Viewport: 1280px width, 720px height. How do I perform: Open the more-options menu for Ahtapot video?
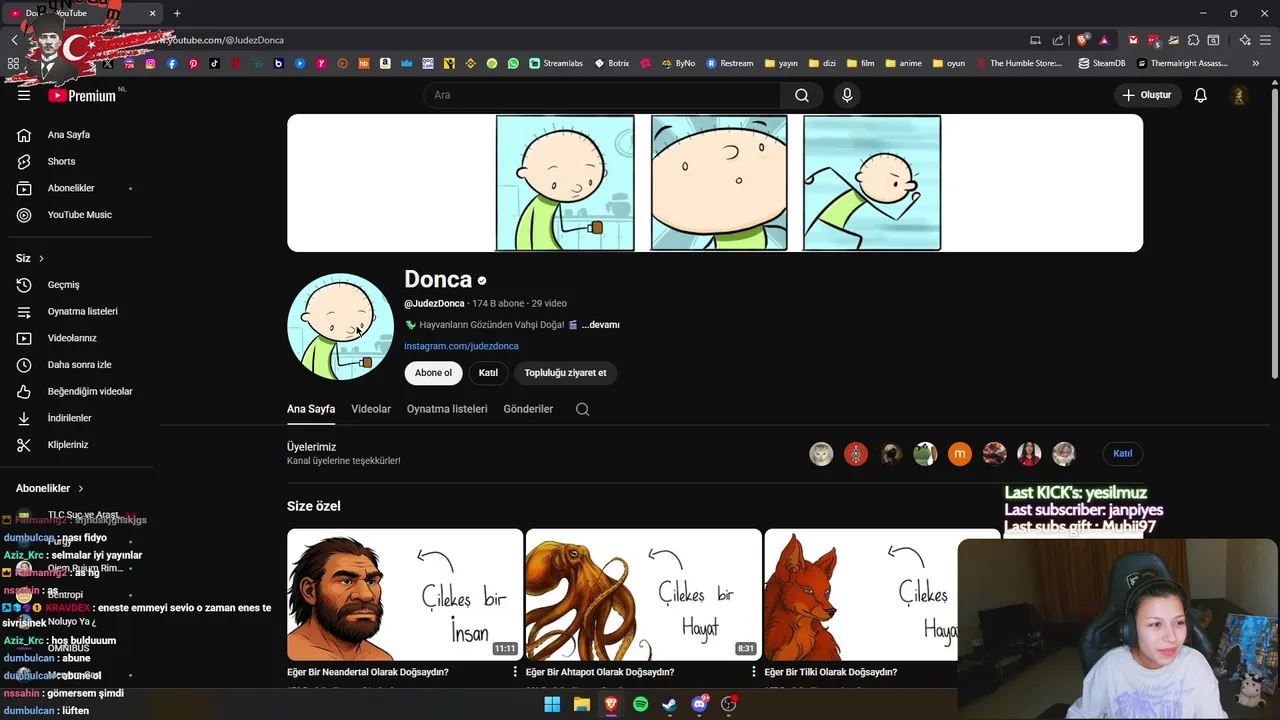coord(754,672)
